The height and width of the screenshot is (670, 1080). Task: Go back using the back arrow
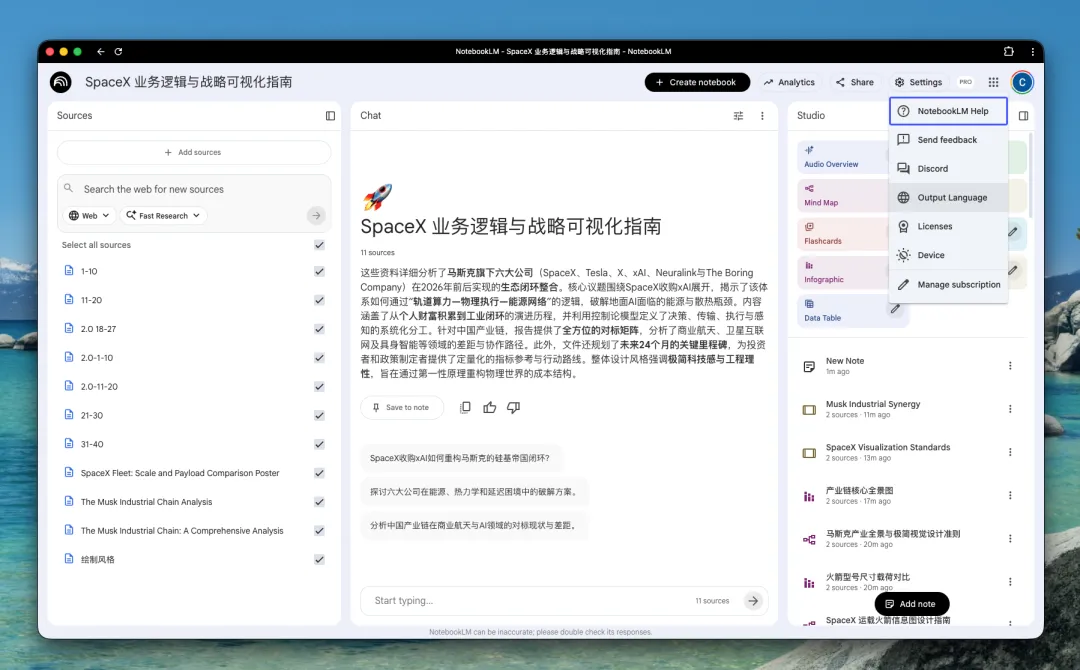pos(101,52)
